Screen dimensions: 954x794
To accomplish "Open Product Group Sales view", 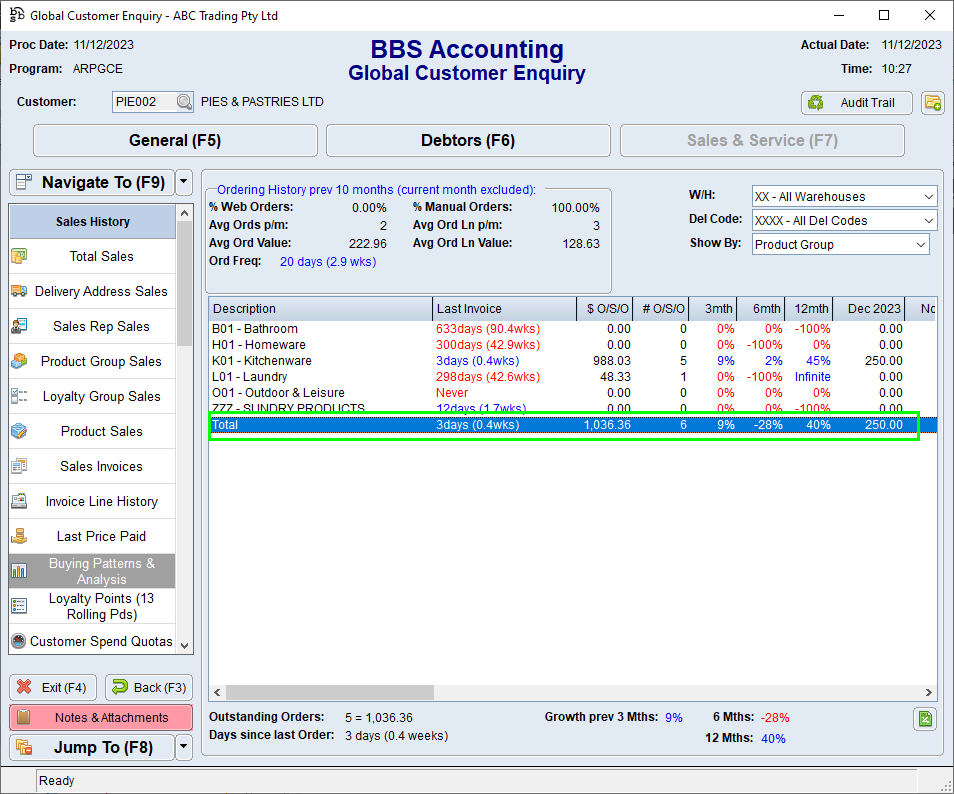I will pos(101,362).
